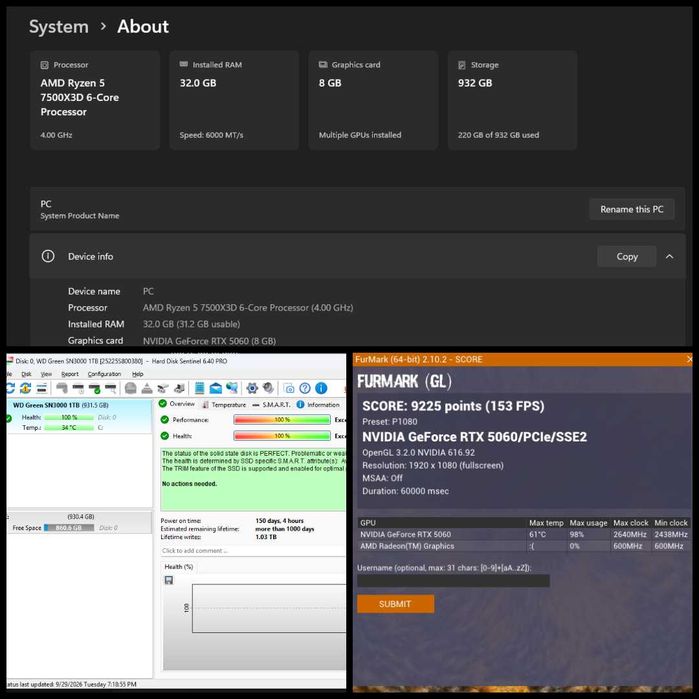Screen dimensions: 699x699
Task: Click the Min clock column header
Action: click(671, 522)
